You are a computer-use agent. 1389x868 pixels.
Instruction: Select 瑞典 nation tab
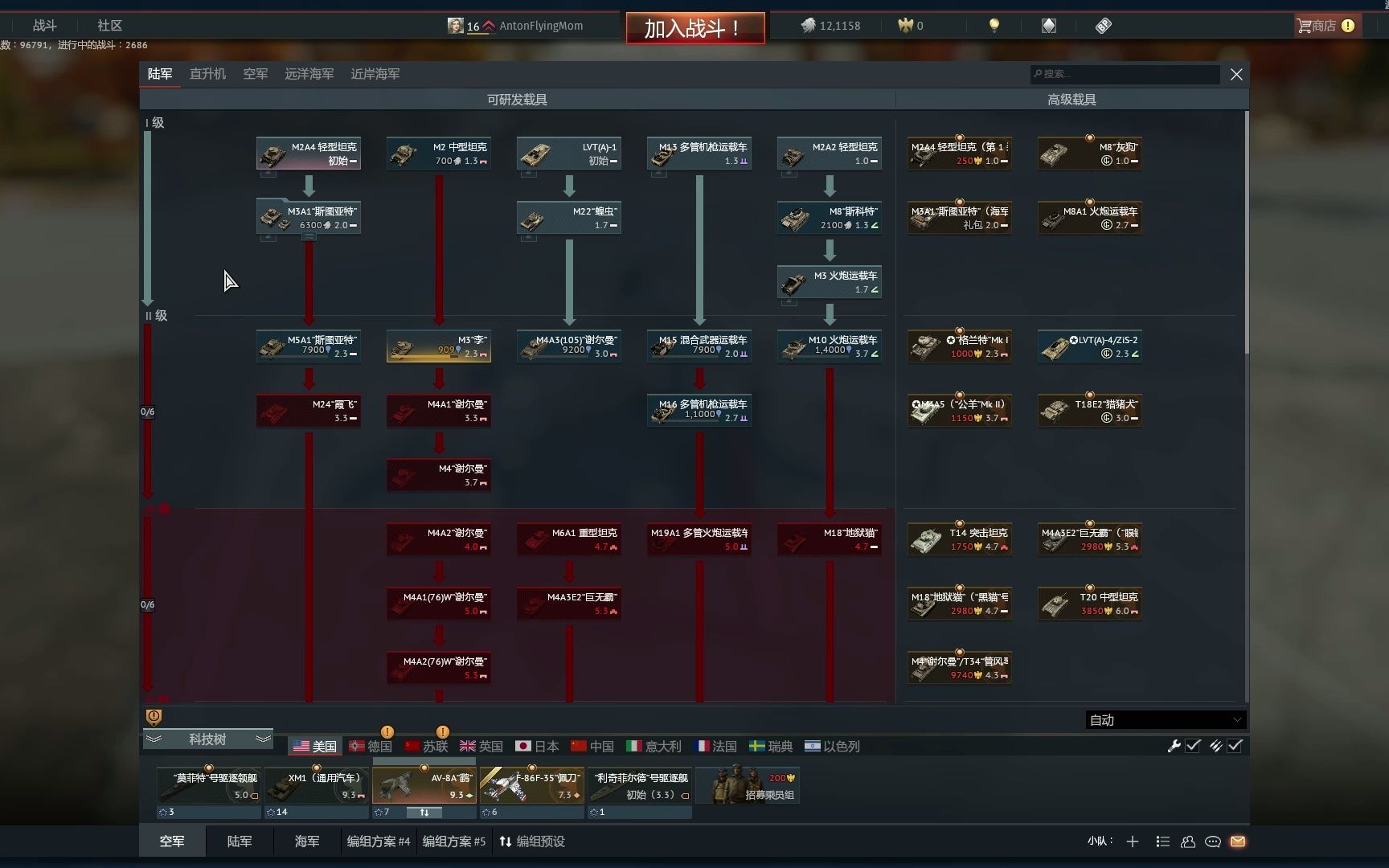771,747
